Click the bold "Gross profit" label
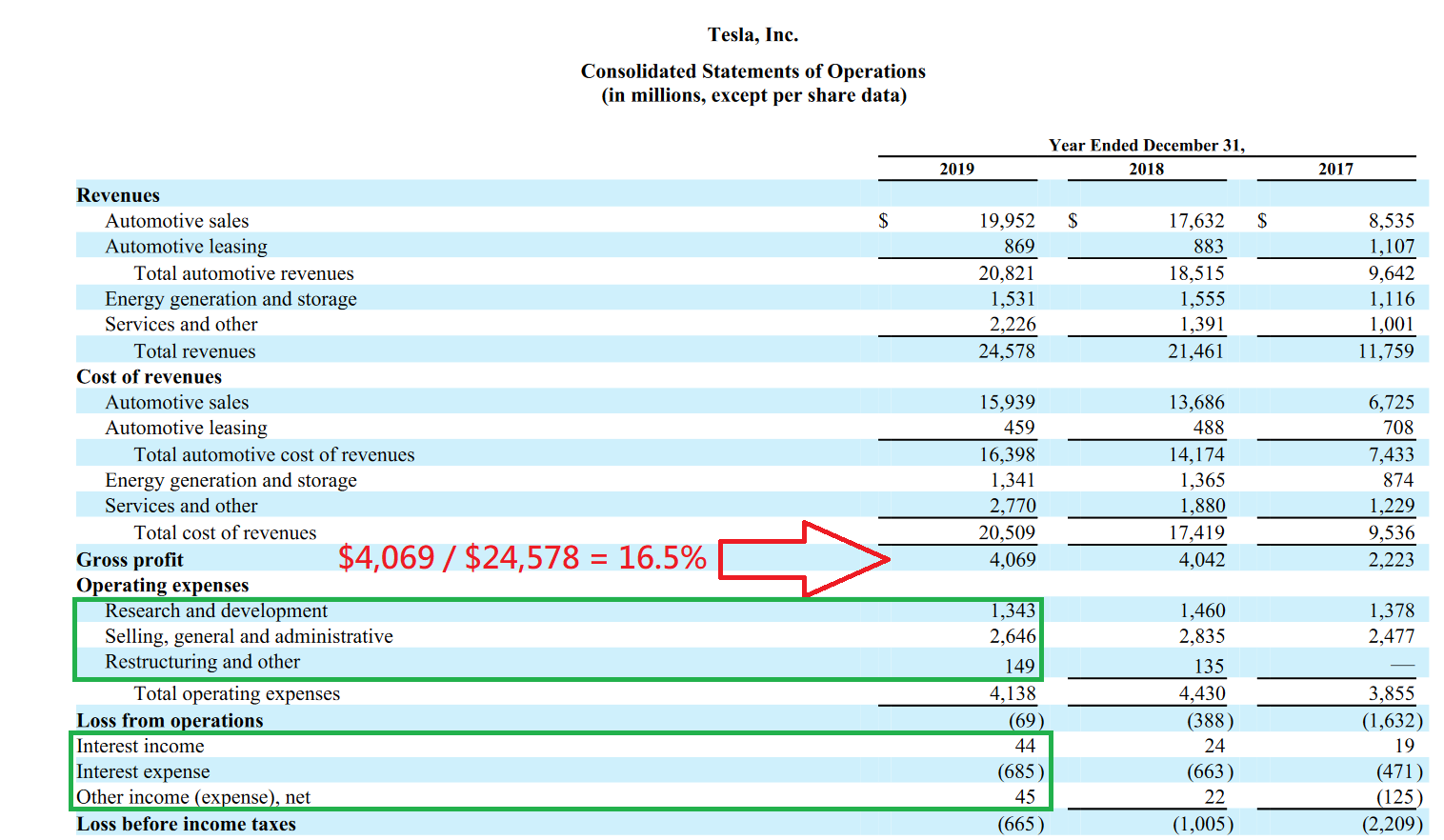The image size is (1444, 840). coord(130,560)
